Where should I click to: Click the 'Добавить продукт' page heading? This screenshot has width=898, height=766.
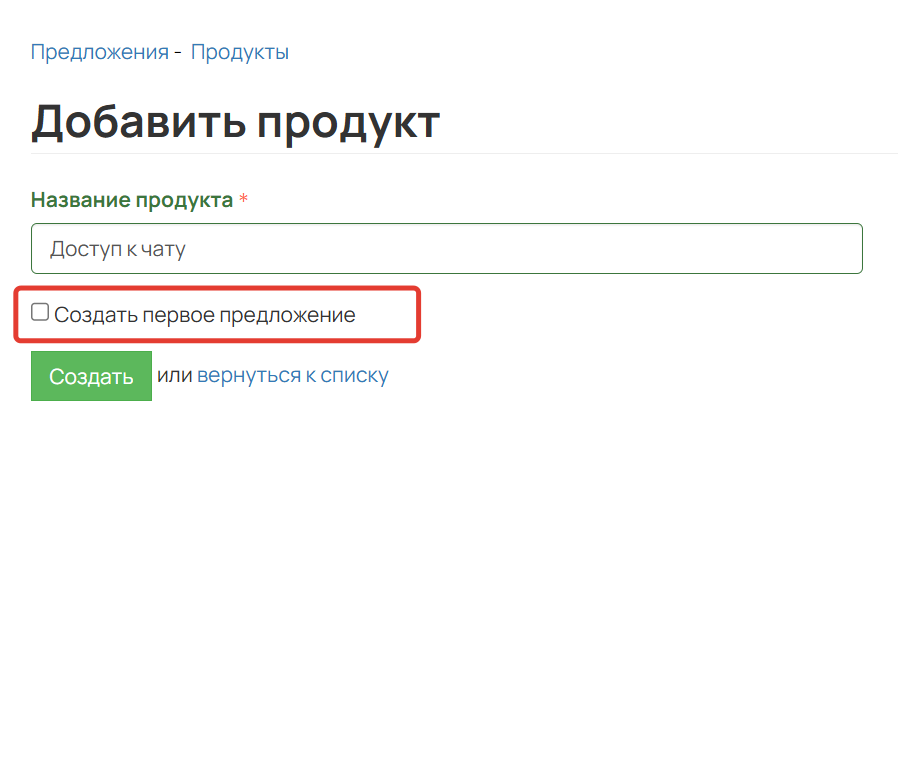[x=236, y=121]
